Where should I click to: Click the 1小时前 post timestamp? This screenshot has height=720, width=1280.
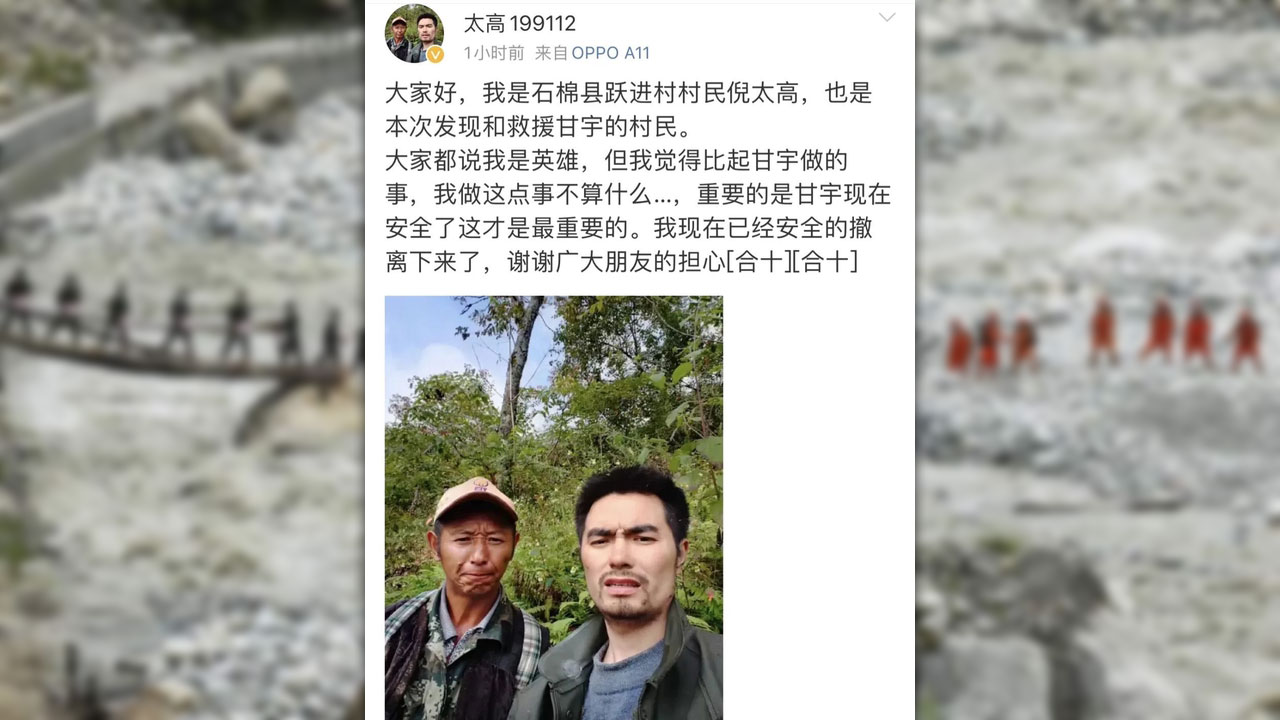tap(493, 53)
